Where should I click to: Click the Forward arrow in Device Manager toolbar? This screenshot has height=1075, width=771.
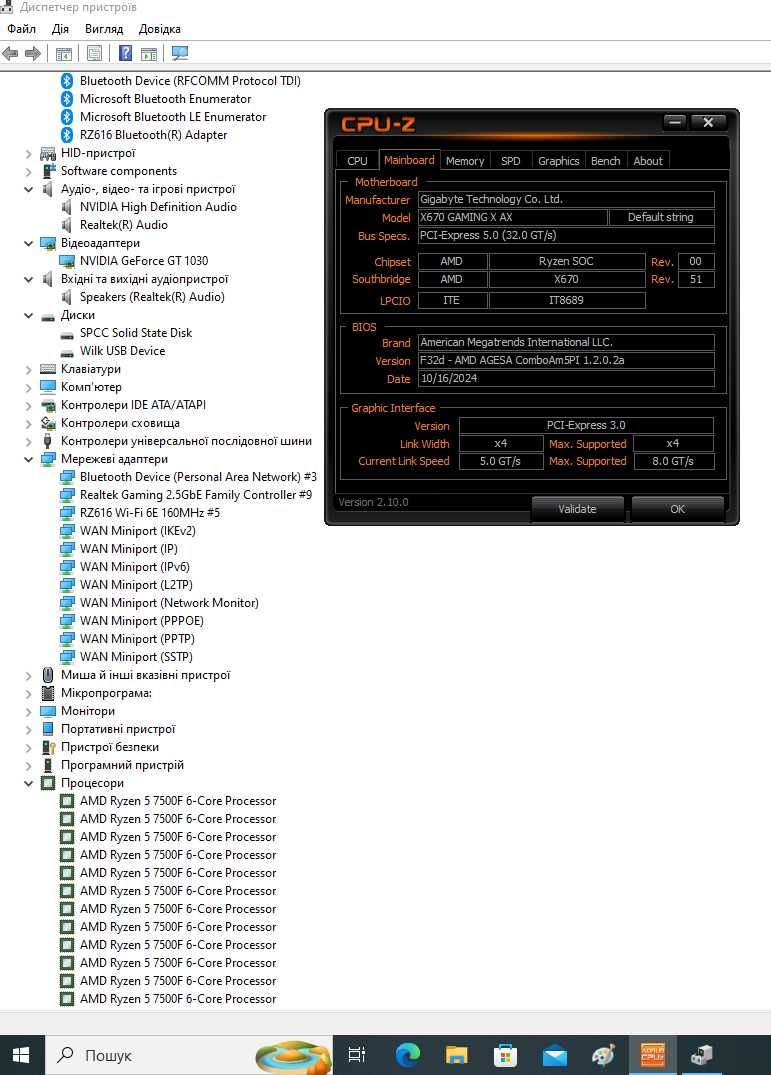point(32,53)
